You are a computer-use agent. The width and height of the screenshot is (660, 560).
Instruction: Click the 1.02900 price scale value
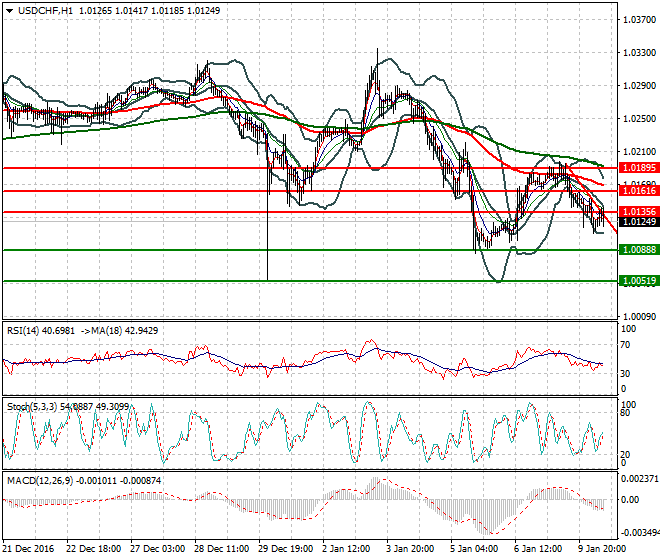[x=639, y=85]
